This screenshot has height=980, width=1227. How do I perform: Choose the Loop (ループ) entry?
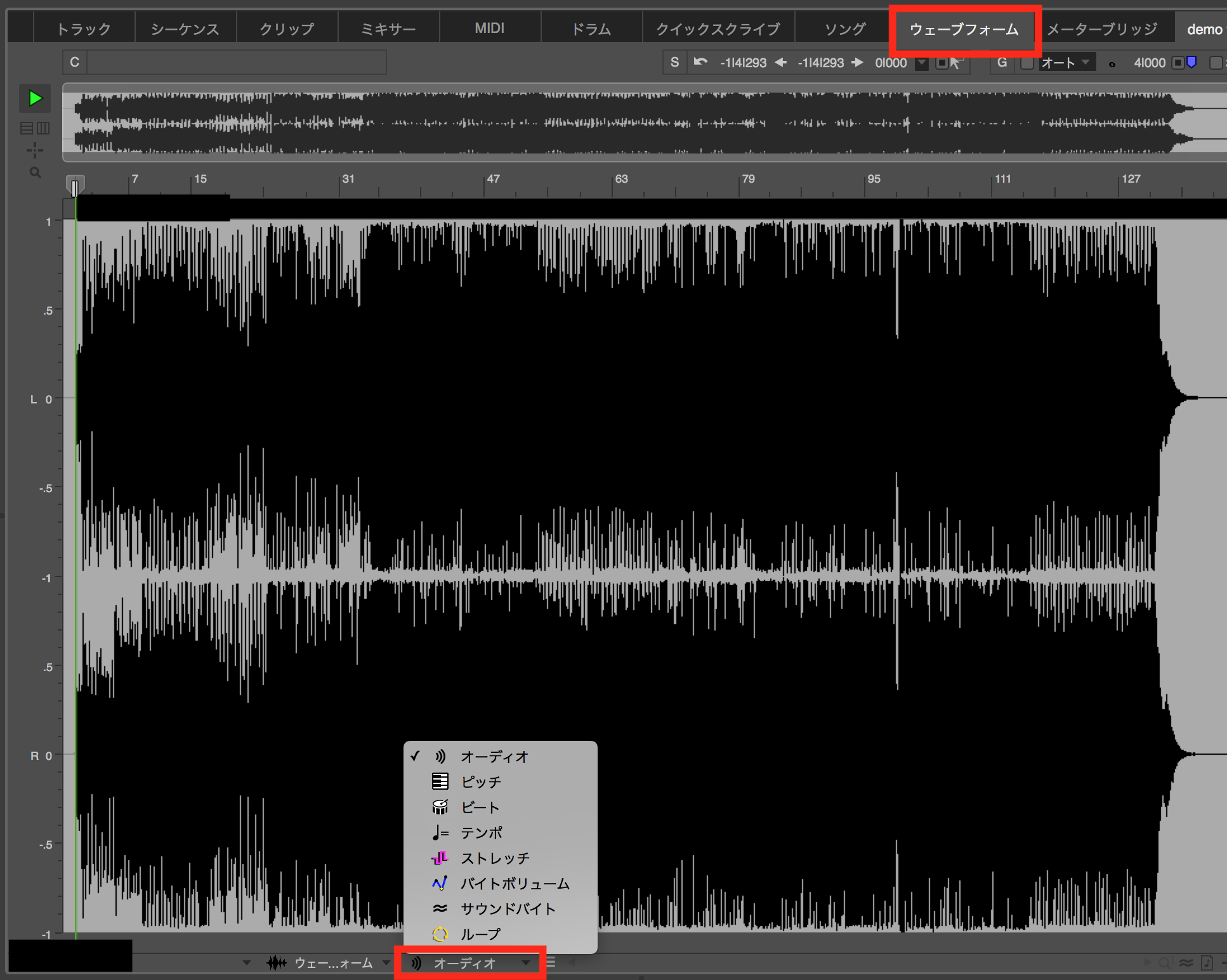point(480,934)
